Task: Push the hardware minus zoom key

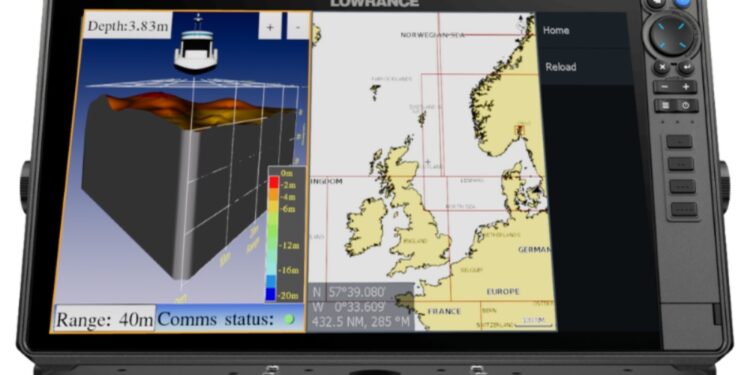Action: [664, 87]
